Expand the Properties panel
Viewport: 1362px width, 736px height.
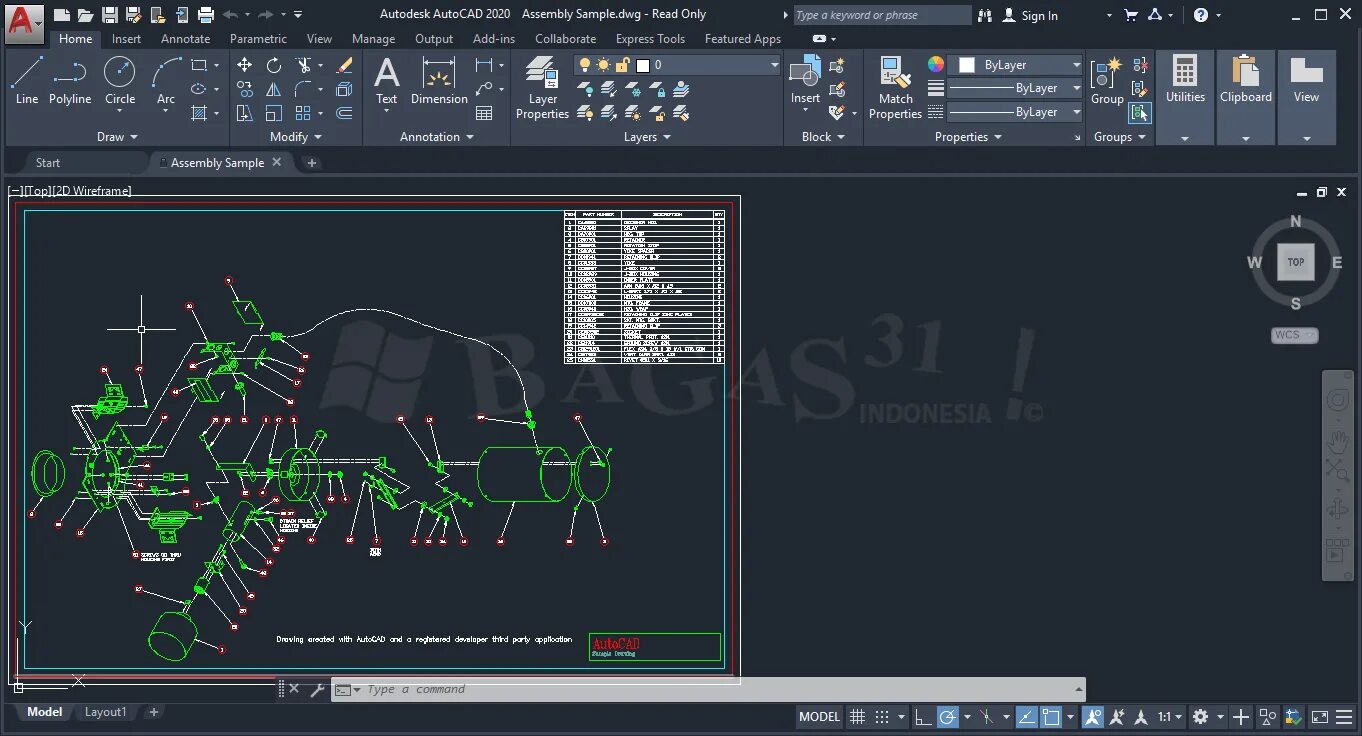point(968,137)
